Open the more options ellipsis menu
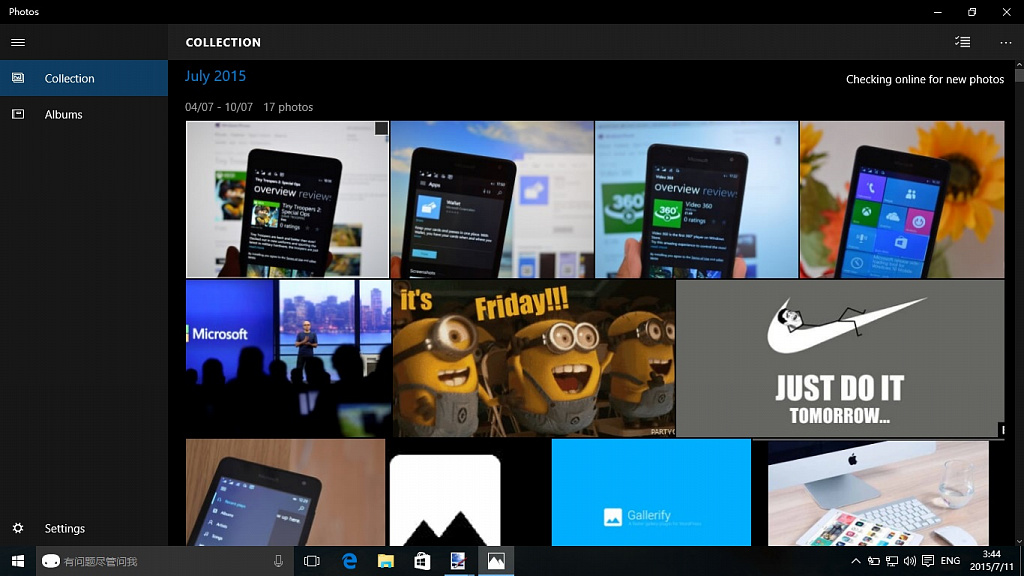 coord(1006,42)
